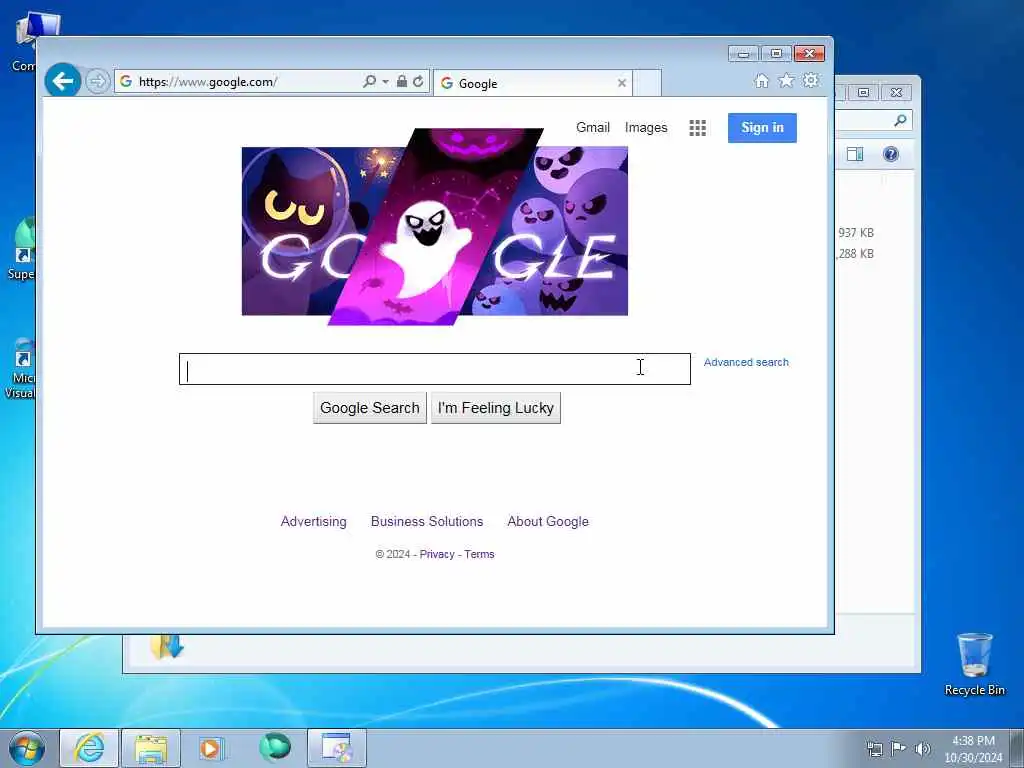
Task: Go back with the IE back arrow
Action: coord(63,81)
